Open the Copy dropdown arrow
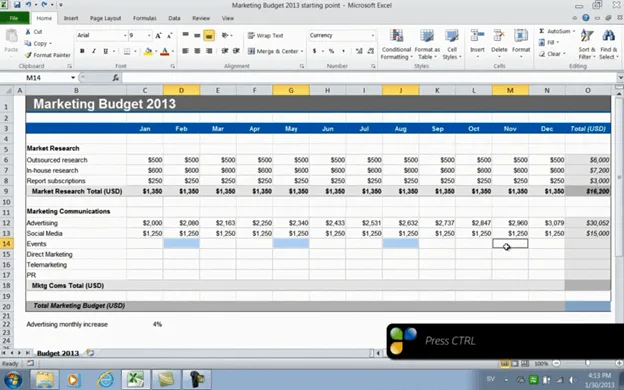The width and height of the screenshot is (624, 390). 51,43
